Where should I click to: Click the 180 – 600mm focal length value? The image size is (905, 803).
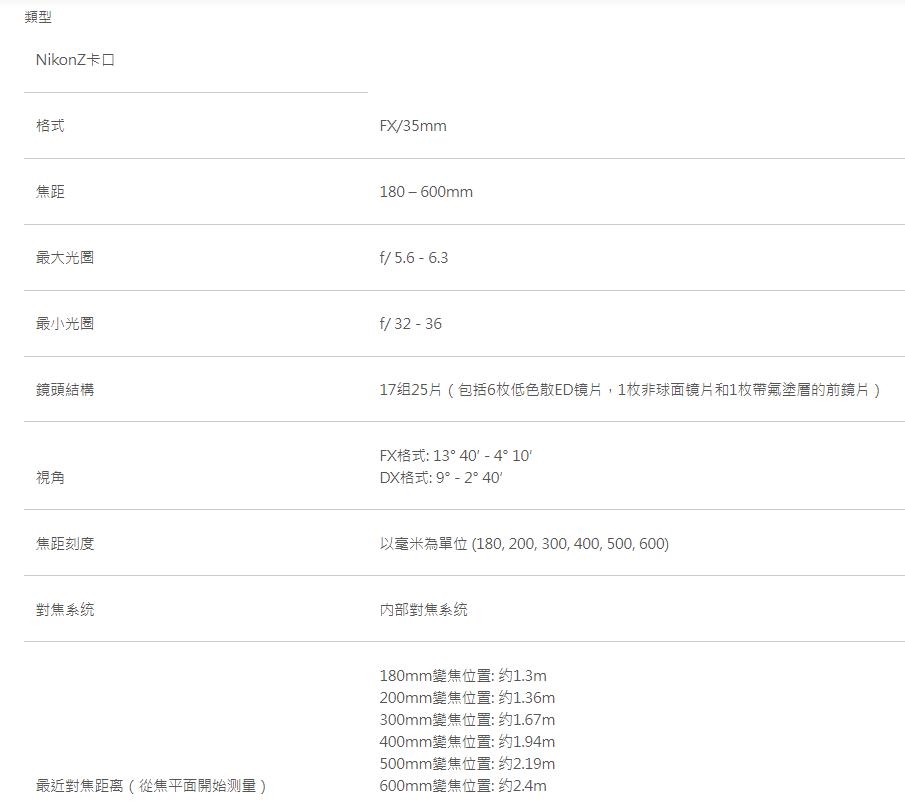426,192
